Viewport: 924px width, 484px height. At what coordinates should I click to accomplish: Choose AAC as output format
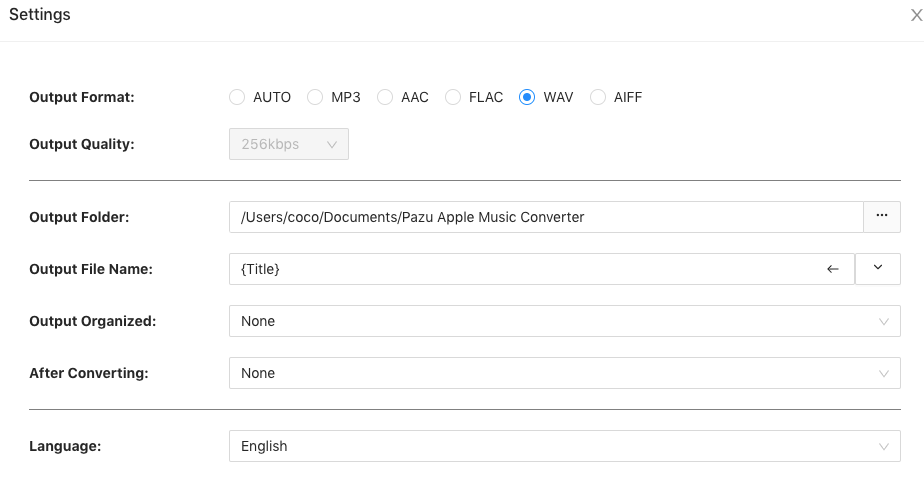pos(383,97)
